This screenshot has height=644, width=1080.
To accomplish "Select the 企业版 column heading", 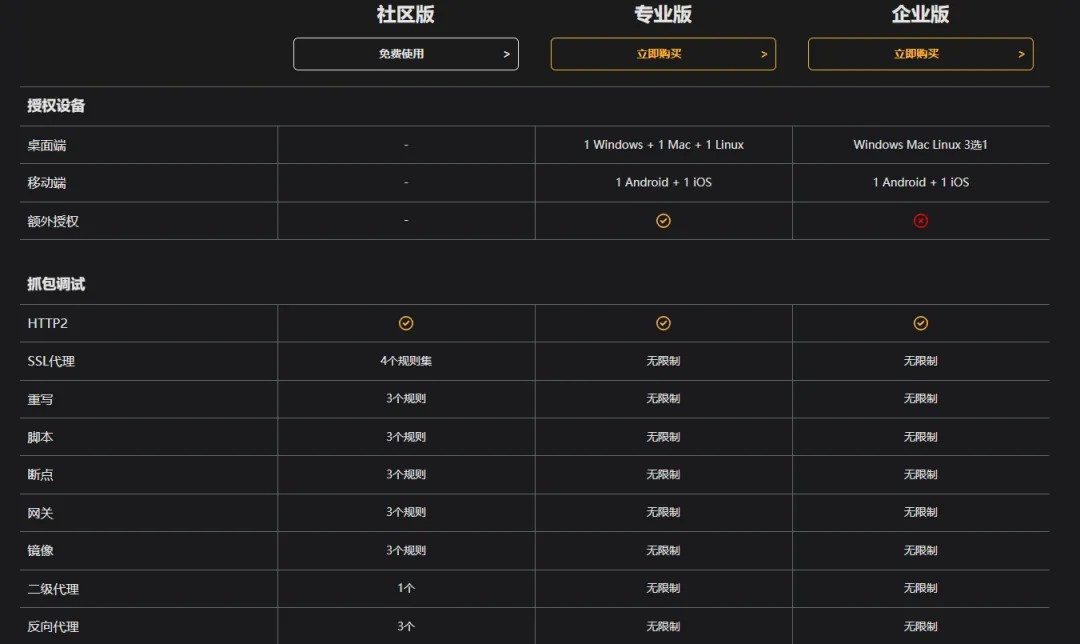I will [920, 14].
